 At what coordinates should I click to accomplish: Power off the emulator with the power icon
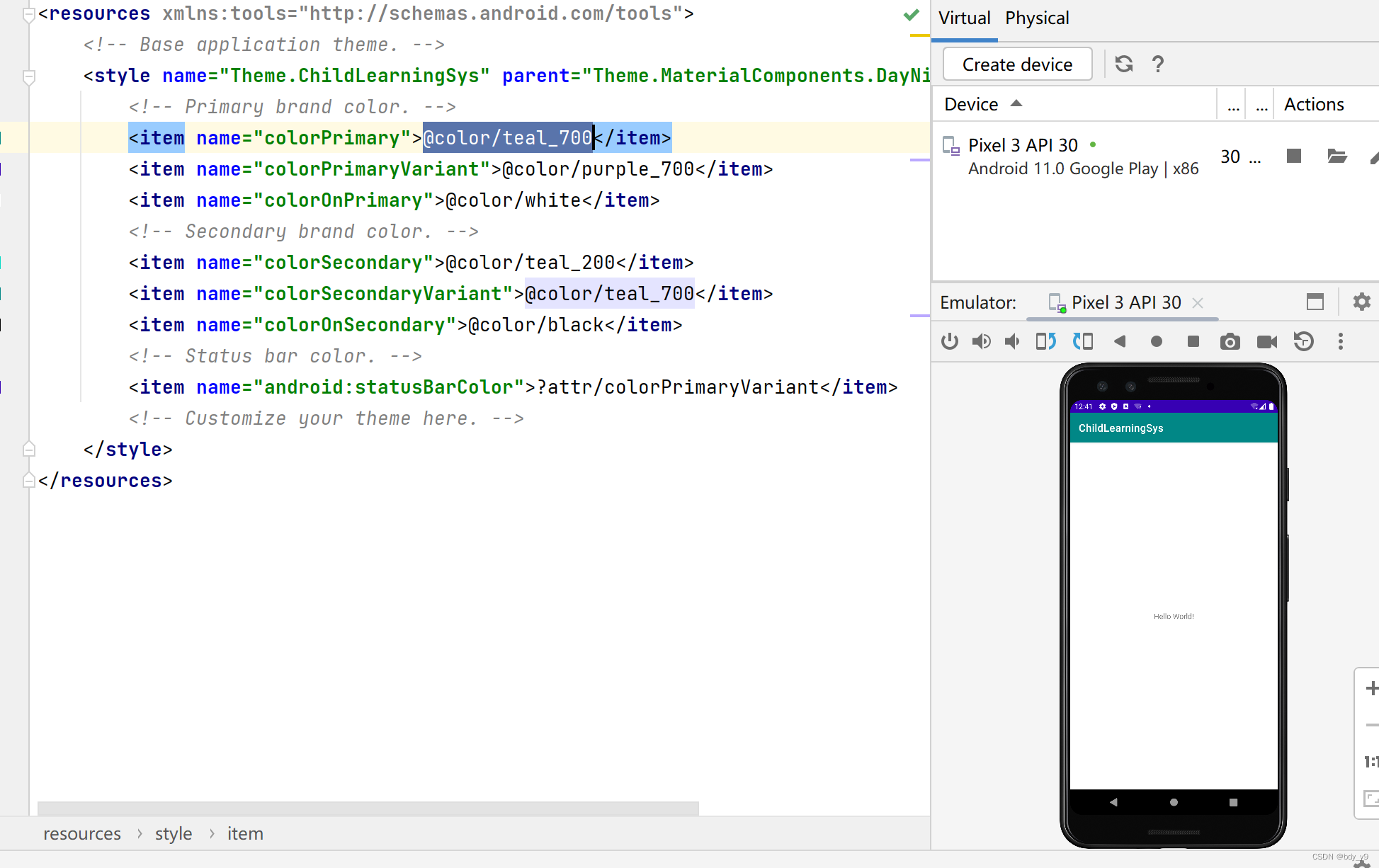click(x=949, y=341)
